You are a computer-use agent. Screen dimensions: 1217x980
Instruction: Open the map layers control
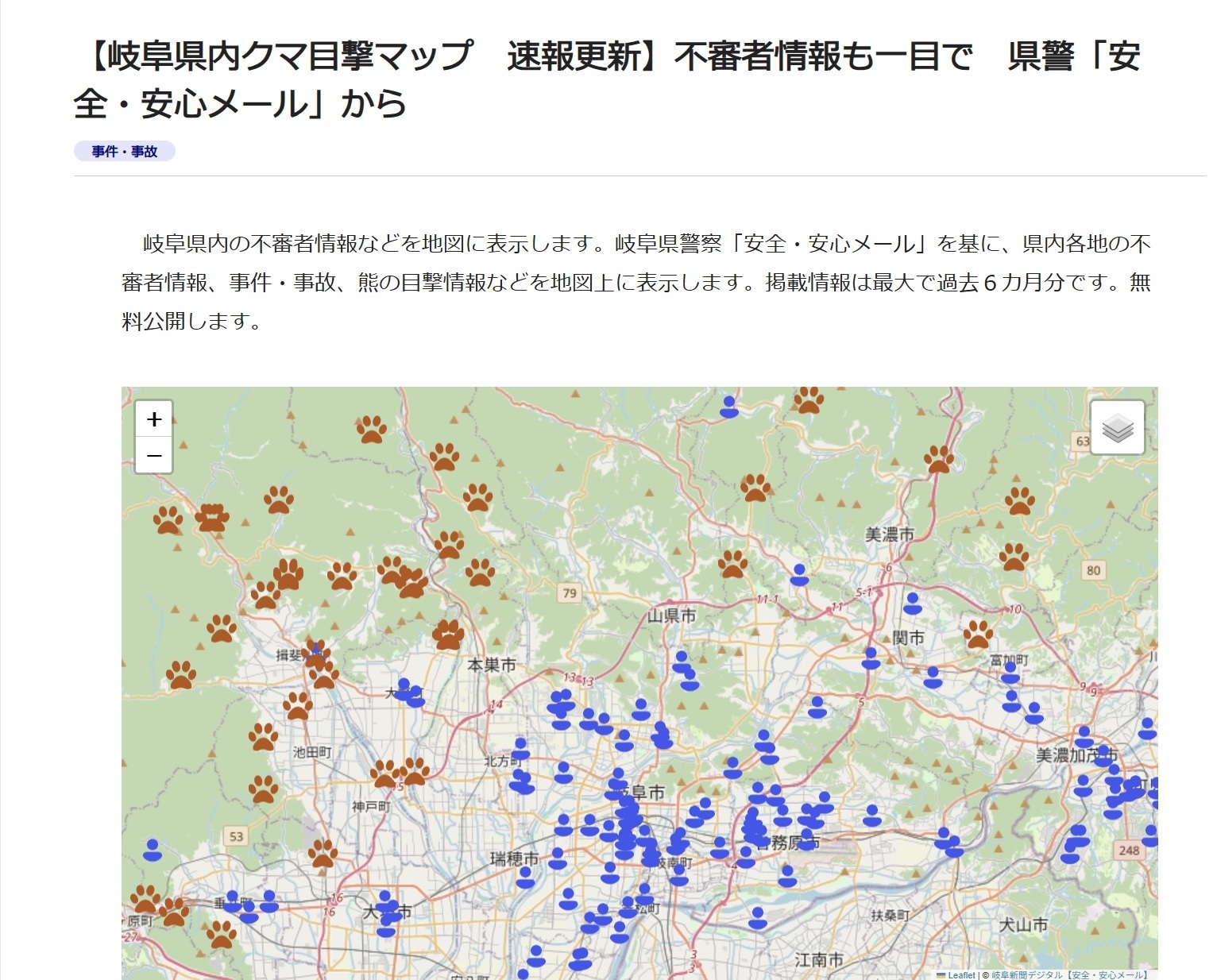[1117, 427]
